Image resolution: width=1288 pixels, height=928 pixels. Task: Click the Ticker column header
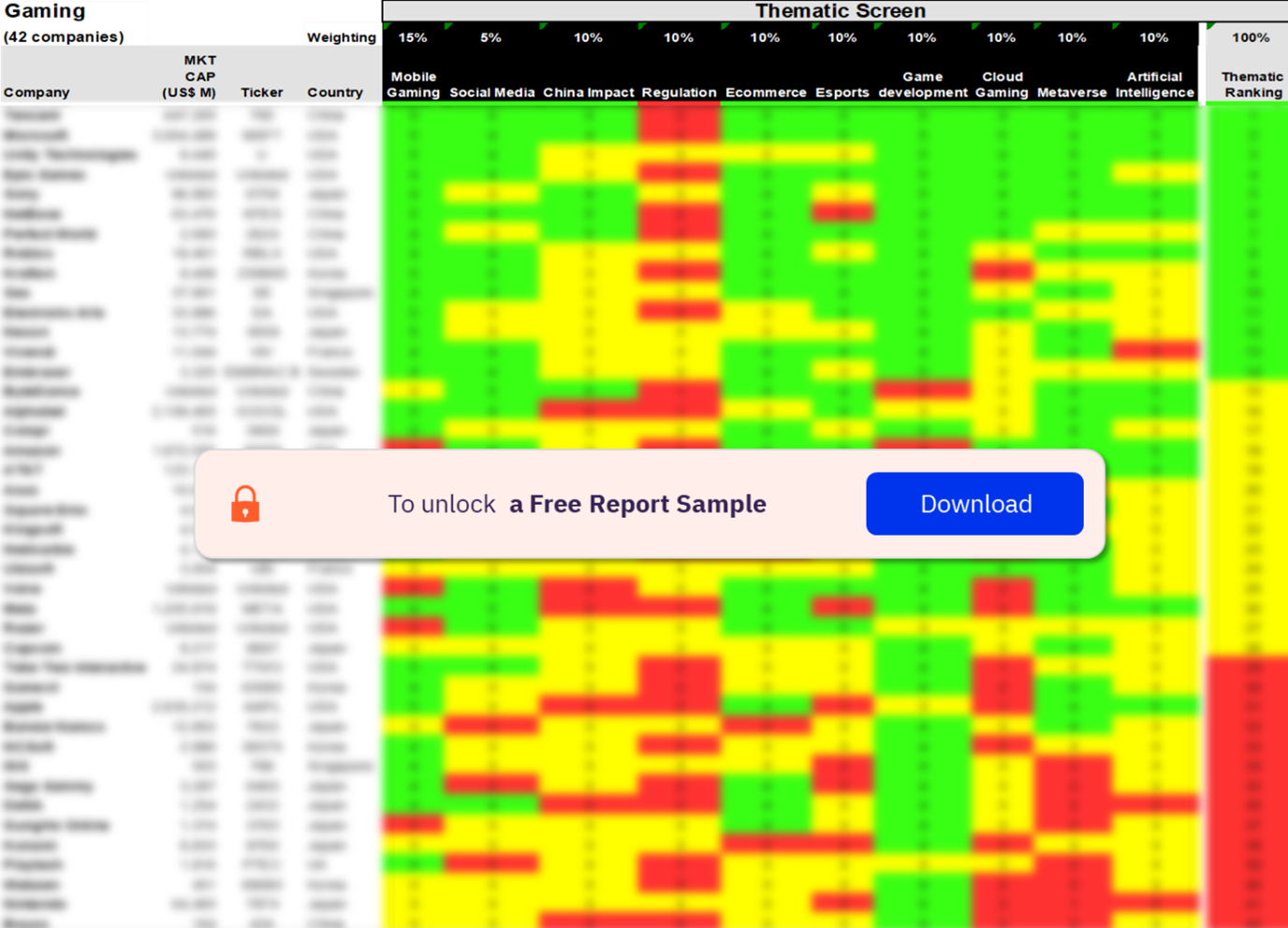point(262,93)
